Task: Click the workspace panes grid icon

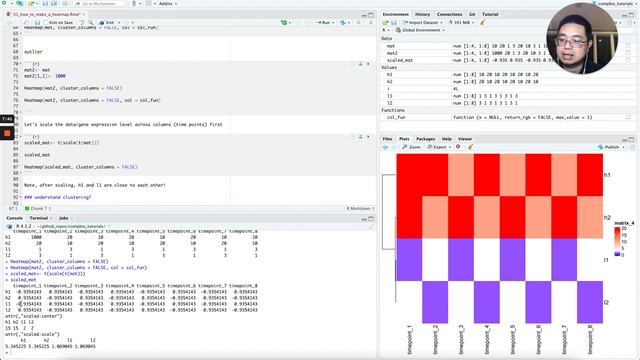Action: 149,4
